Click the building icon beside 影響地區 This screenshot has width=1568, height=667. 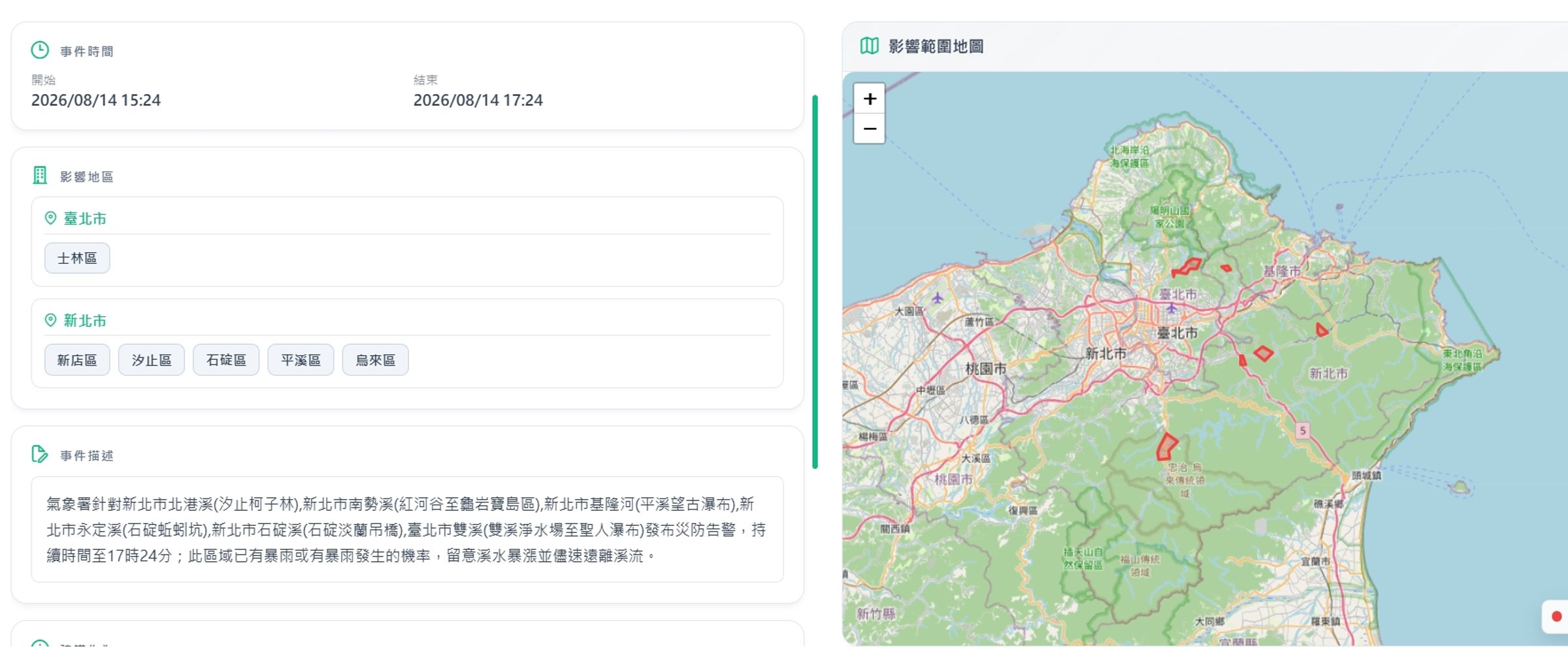pyautogui.click(x=40, y=175)
